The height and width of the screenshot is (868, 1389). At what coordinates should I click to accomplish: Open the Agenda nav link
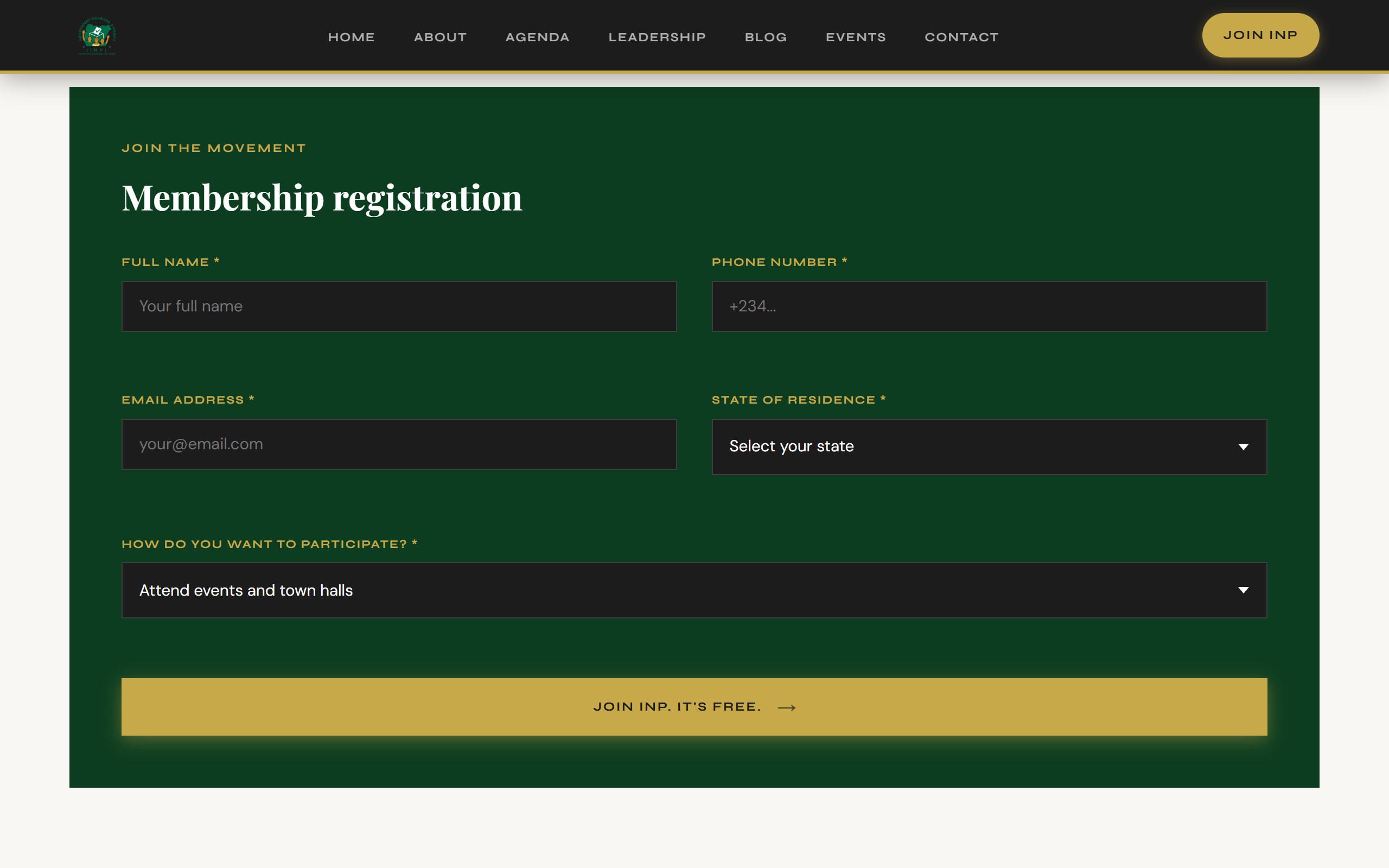tap(537, 37)
